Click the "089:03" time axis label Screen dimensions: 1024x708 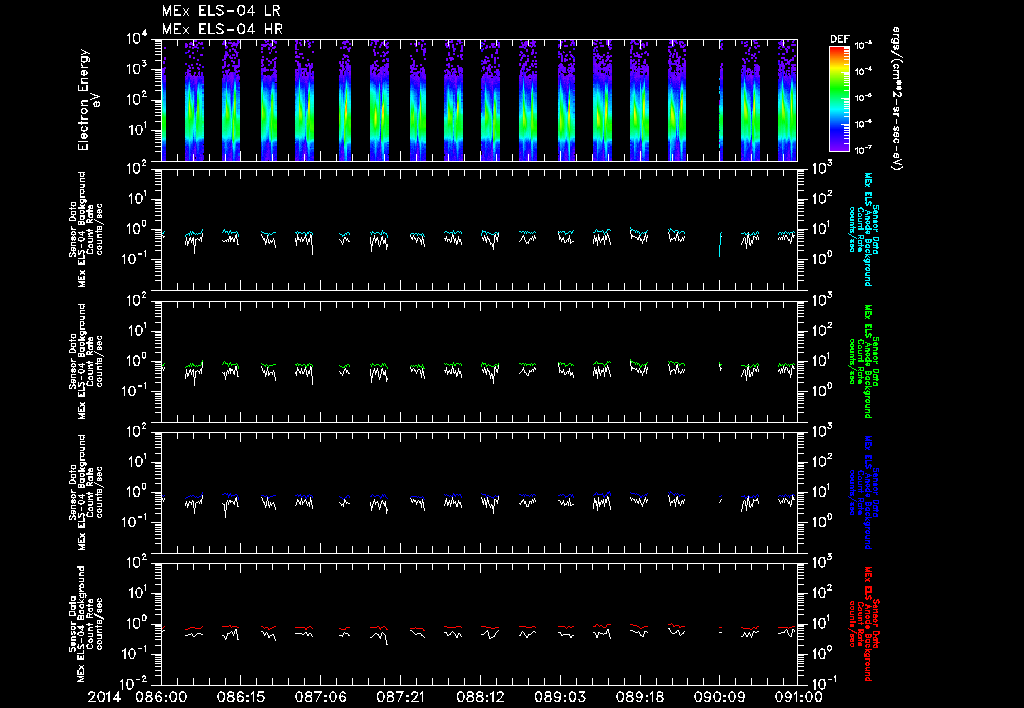pyautogui.click(x=560, y=697)
